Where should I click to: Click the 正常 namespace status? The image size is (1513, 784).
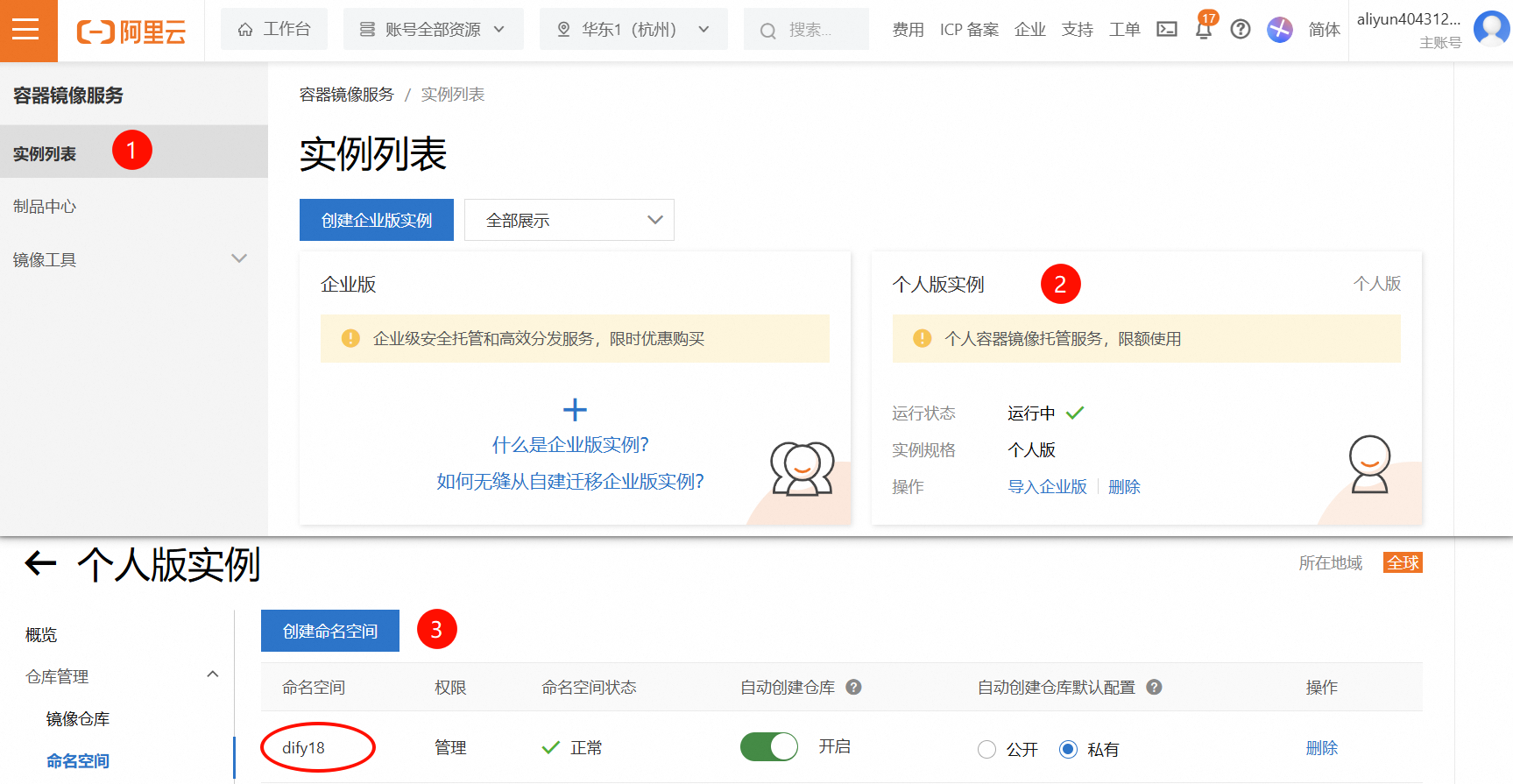(586, 748)
